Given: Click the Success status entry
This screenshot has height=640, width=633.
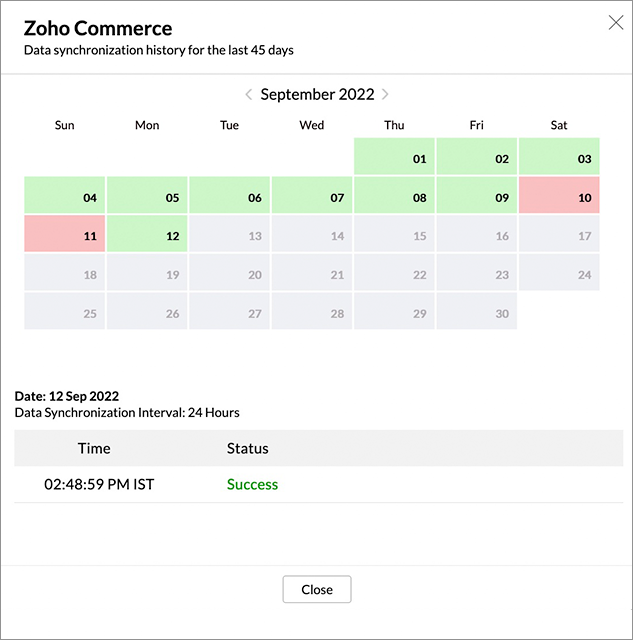Looking at the screenshot, I should (252, 484).
